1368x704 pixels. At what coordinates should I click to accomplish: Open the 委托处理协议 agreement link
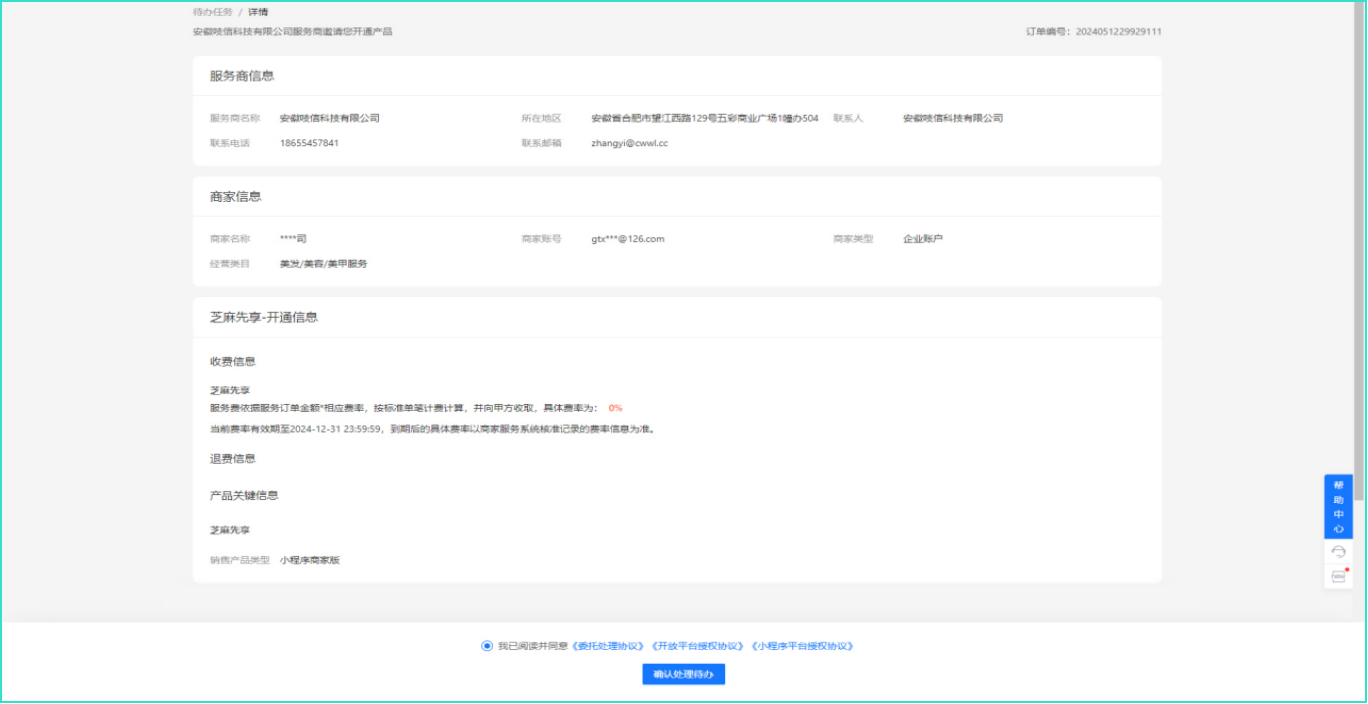[608, 646]
